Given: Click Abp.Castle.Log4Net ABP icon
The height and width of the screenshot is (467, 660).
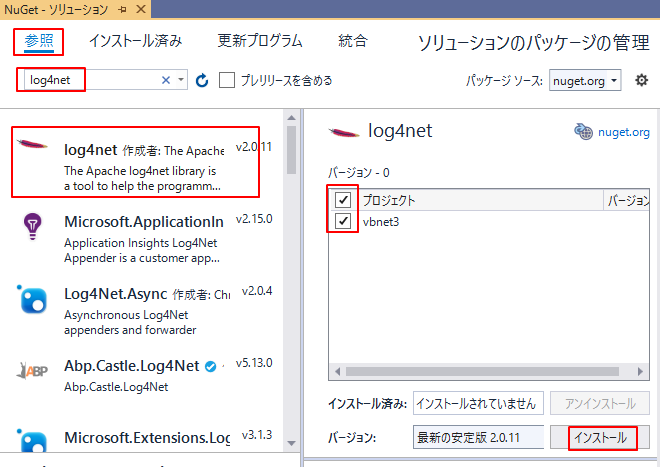Looking at the screenshot, I should pos(32,371).
